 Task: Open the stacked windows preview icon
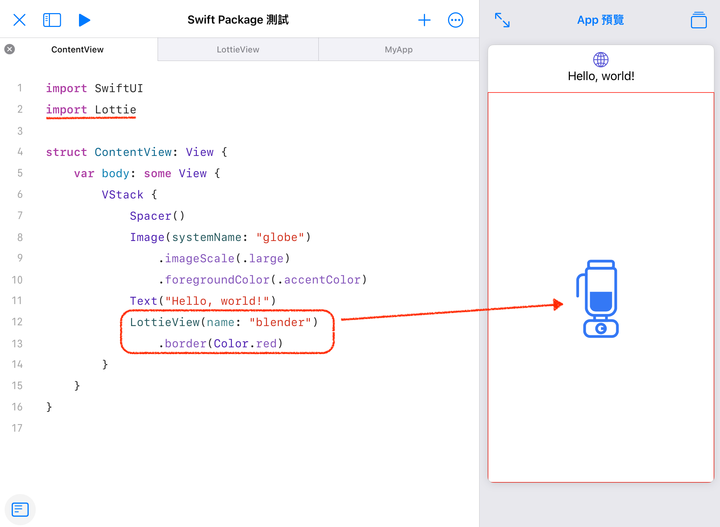[x=698, y=20]
